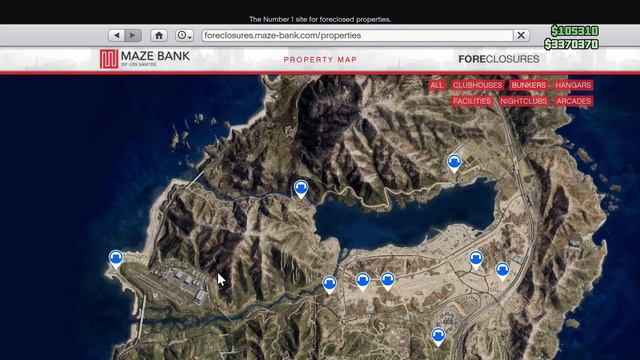Filter properties by Clubhouses
The image size is (640, 360).
[477, 85]
